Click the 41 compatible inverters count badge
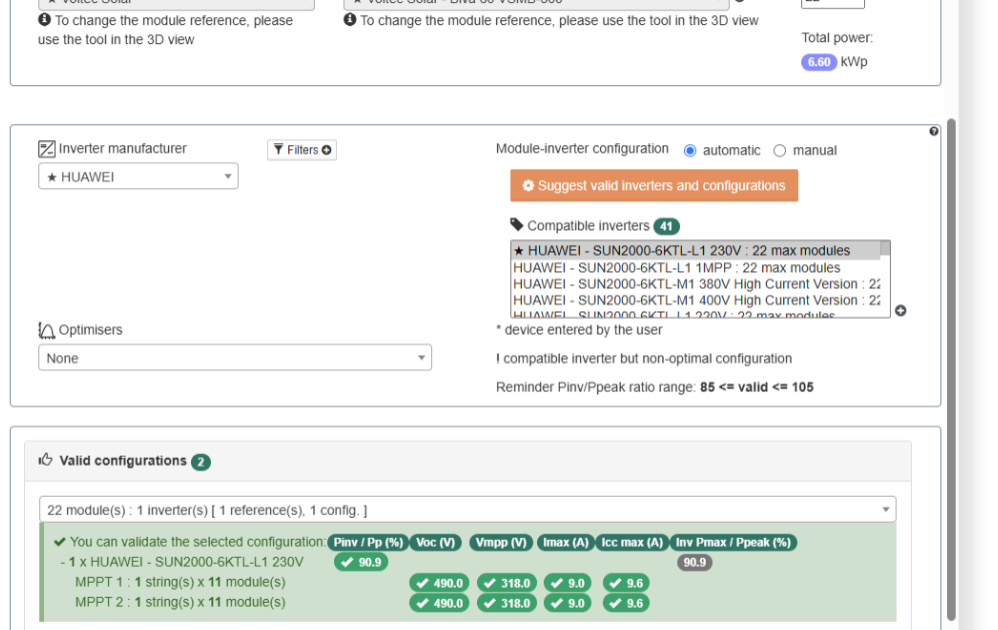The height and width of the screenshot is (630, 998). (x=666, y=226)
